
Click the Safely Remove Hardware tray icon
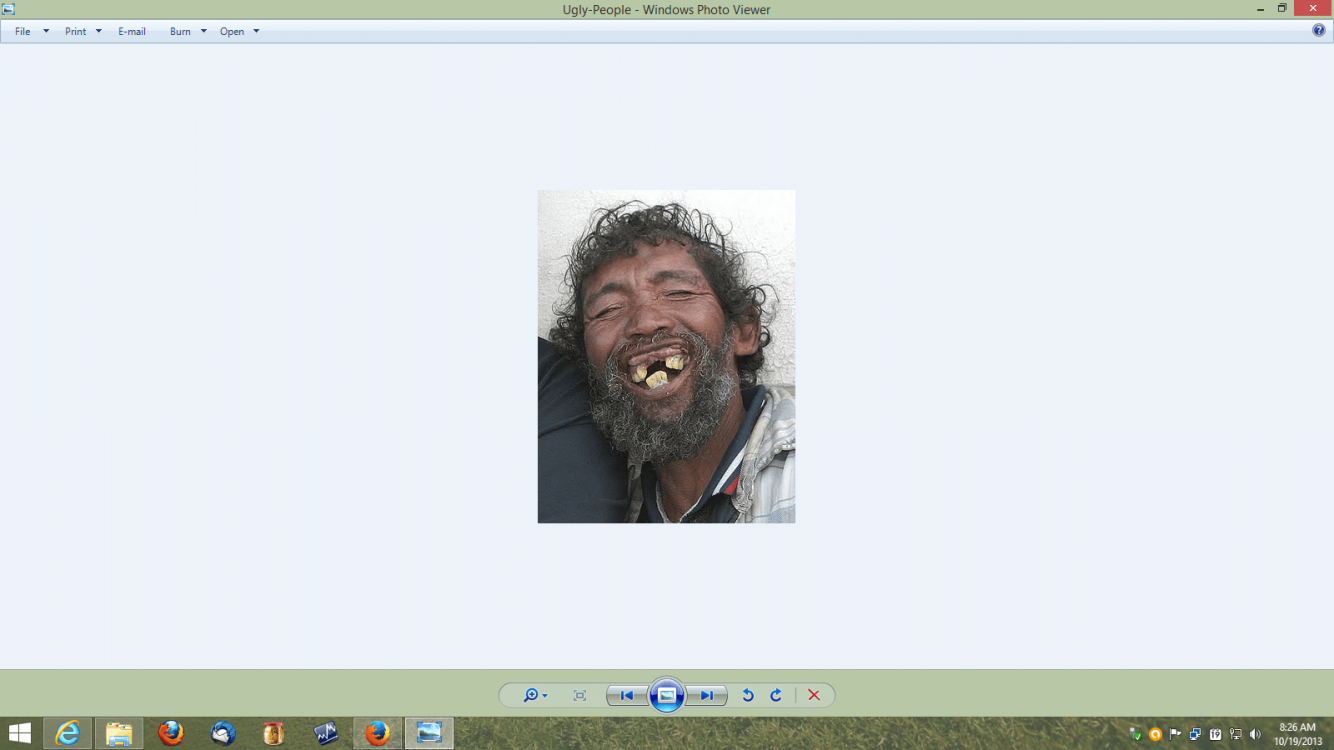click(x=1136, y=734)
